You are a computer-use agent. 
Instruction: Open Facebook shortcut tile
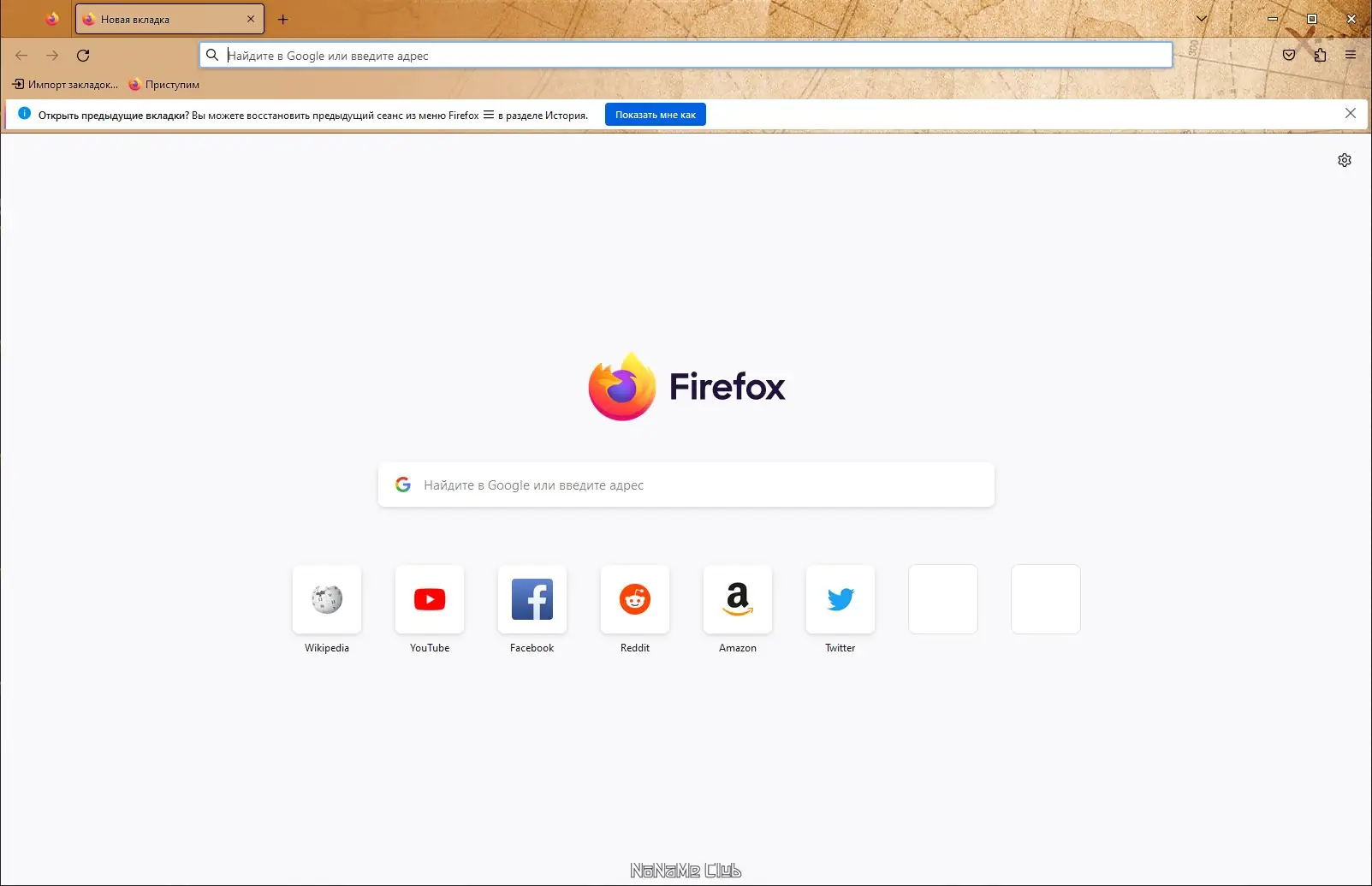(532, 599)
